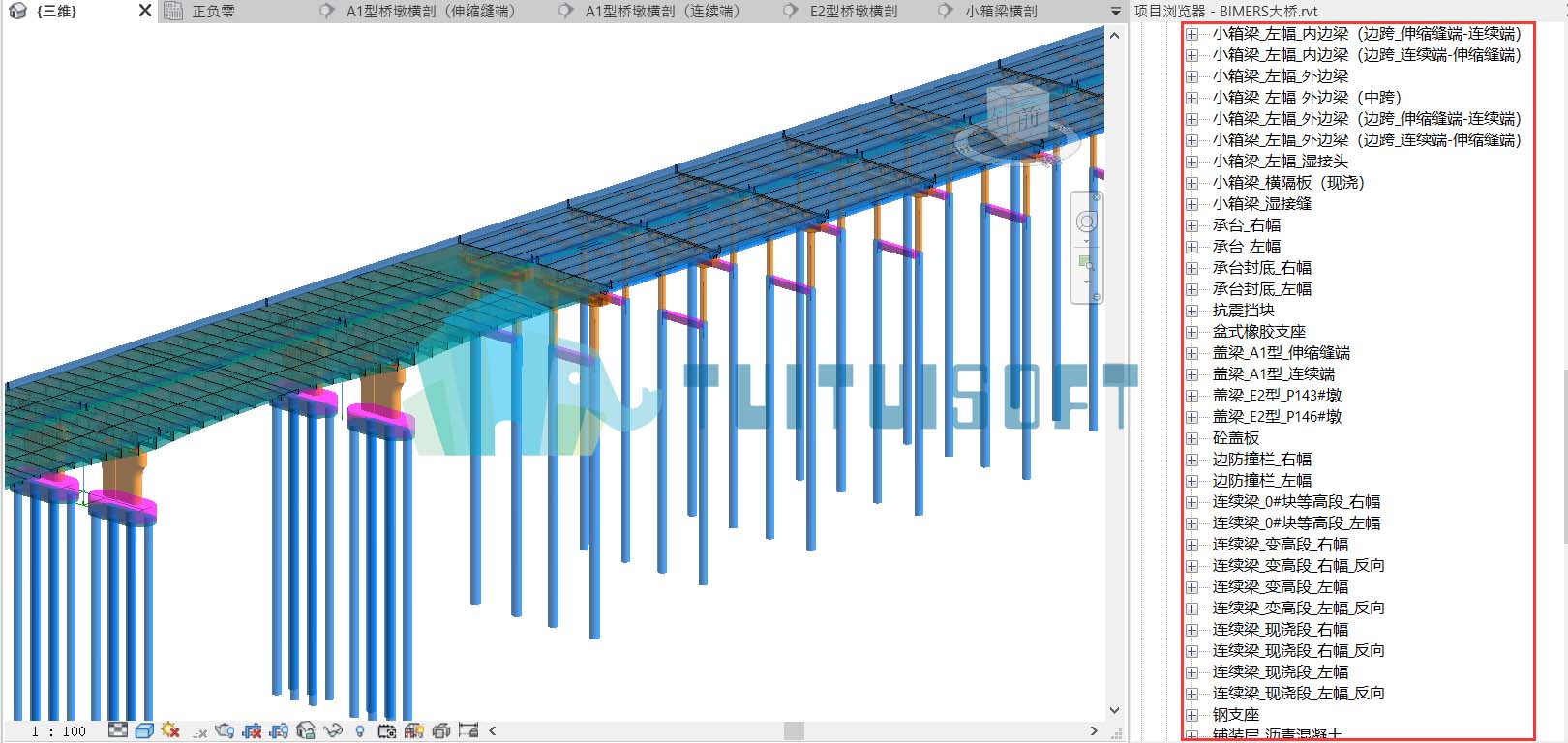Toggle Shadows icon in view control bar
1568x743 pixels.
pyautogui.click(x=199, y=731)
